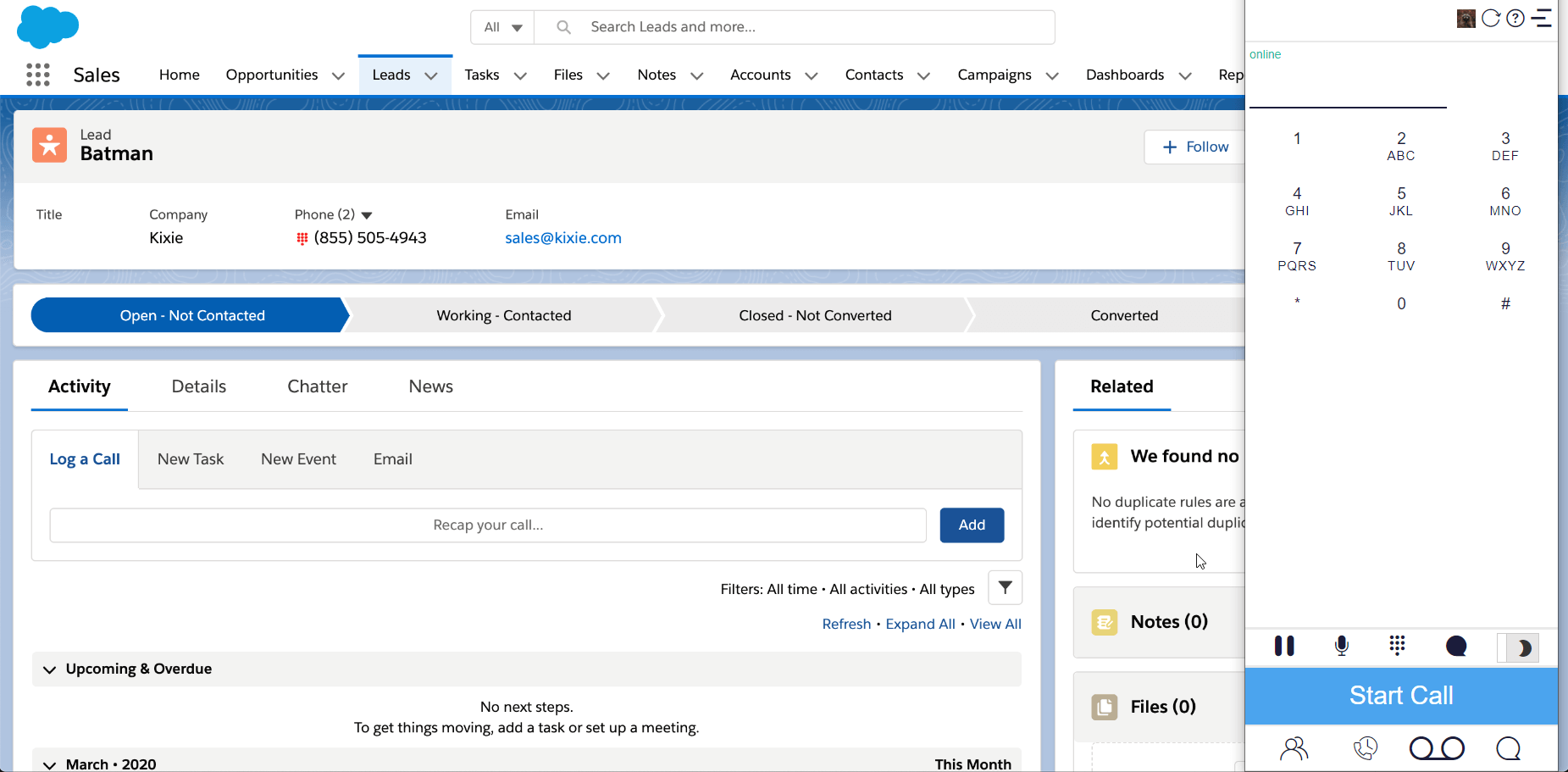This screenshot has width=1568, height=772.
Task: Collapse the Upcoming & Overdue section
Action: 50,669
